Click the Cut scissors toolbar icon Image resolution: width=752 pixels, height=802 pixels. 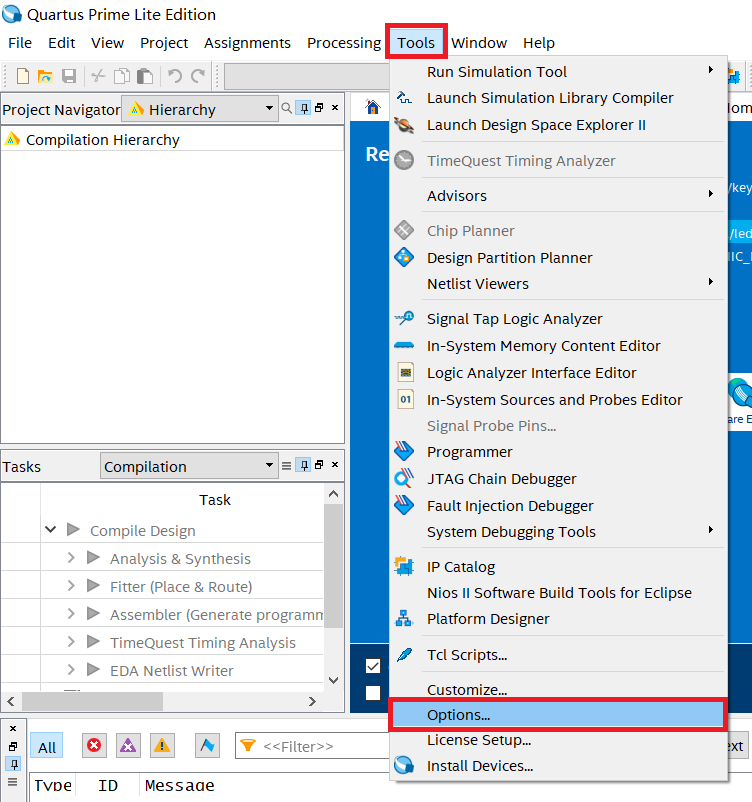coord(98,76)
